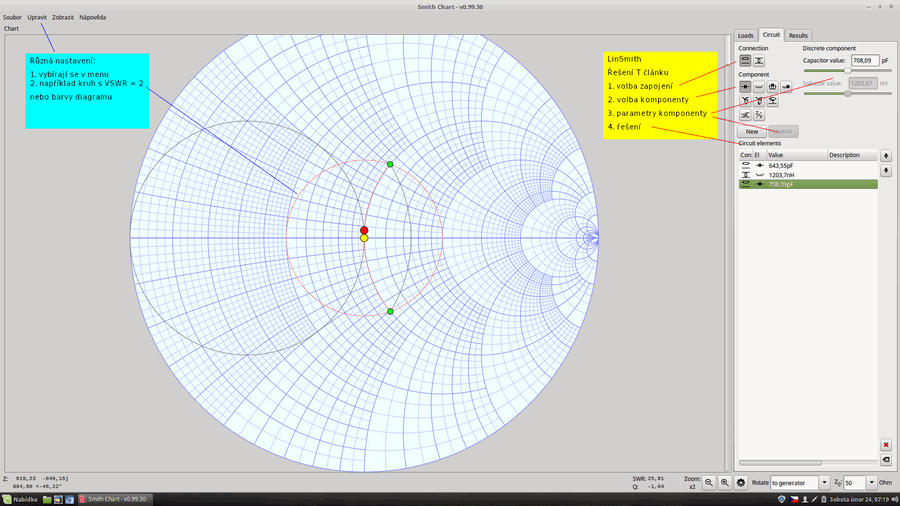Click the zoom out magnifier icon

[709, 482]
